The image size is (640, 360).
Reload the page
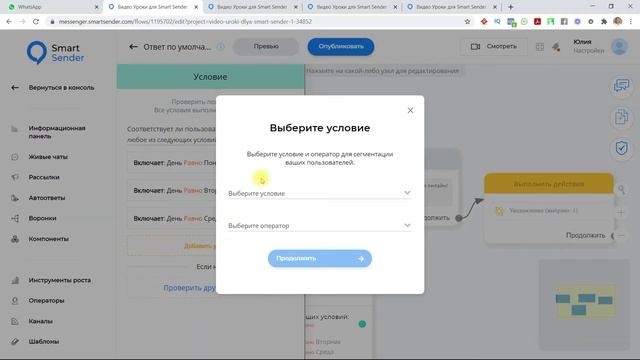(36, 22)
